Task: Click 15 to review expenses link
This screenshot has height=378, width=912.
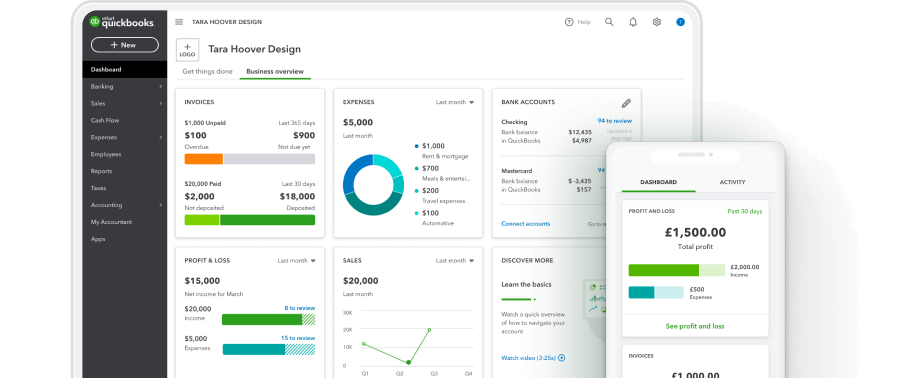Action: [298, 338]
